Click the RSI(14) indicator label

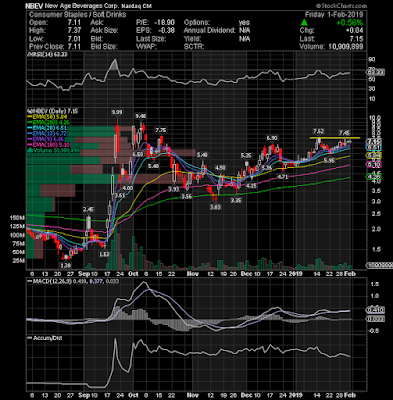coord(48,54)
